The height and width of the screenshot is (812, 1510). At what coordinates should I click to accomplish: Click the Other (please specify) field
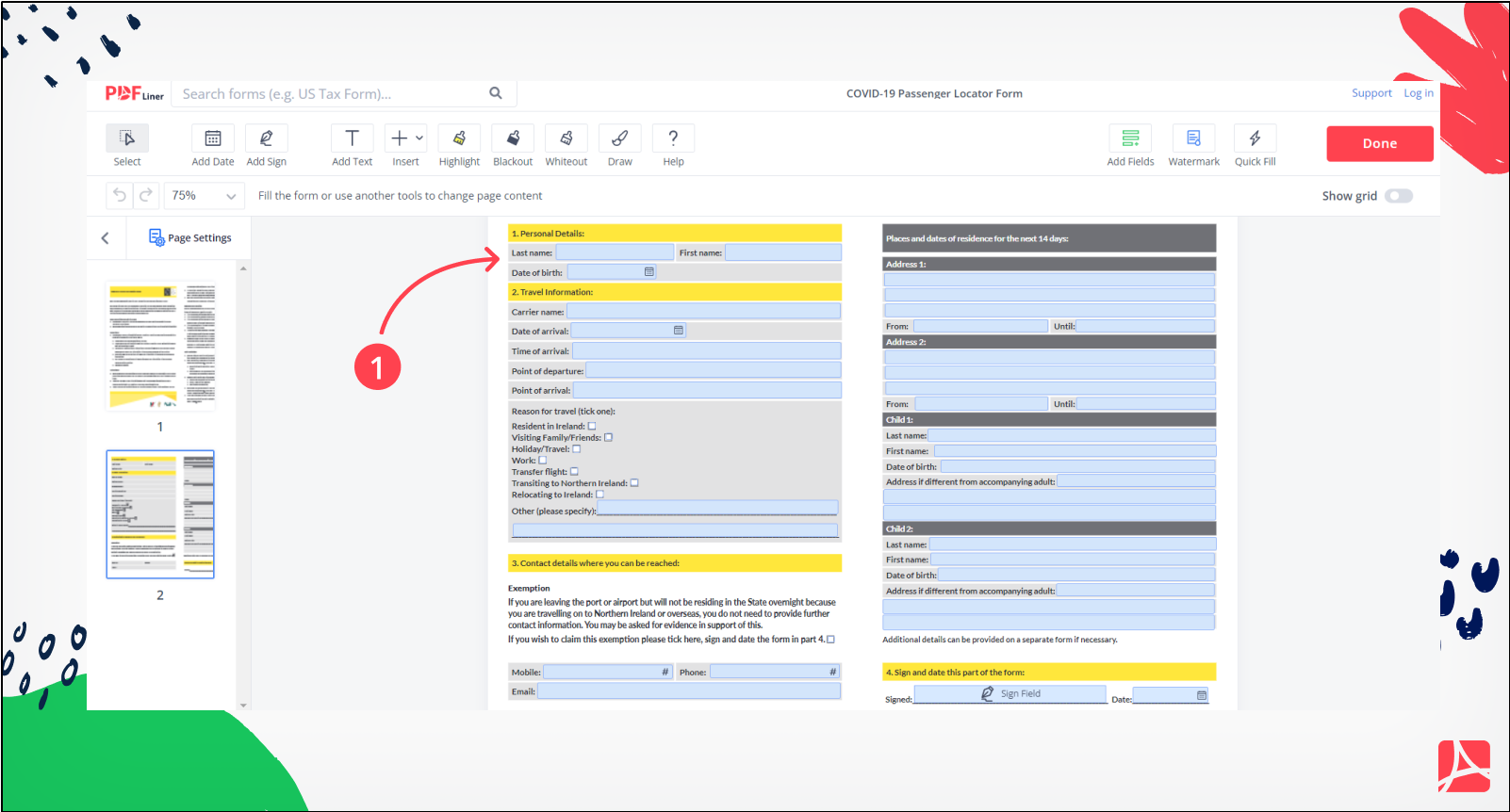[717, 509]
